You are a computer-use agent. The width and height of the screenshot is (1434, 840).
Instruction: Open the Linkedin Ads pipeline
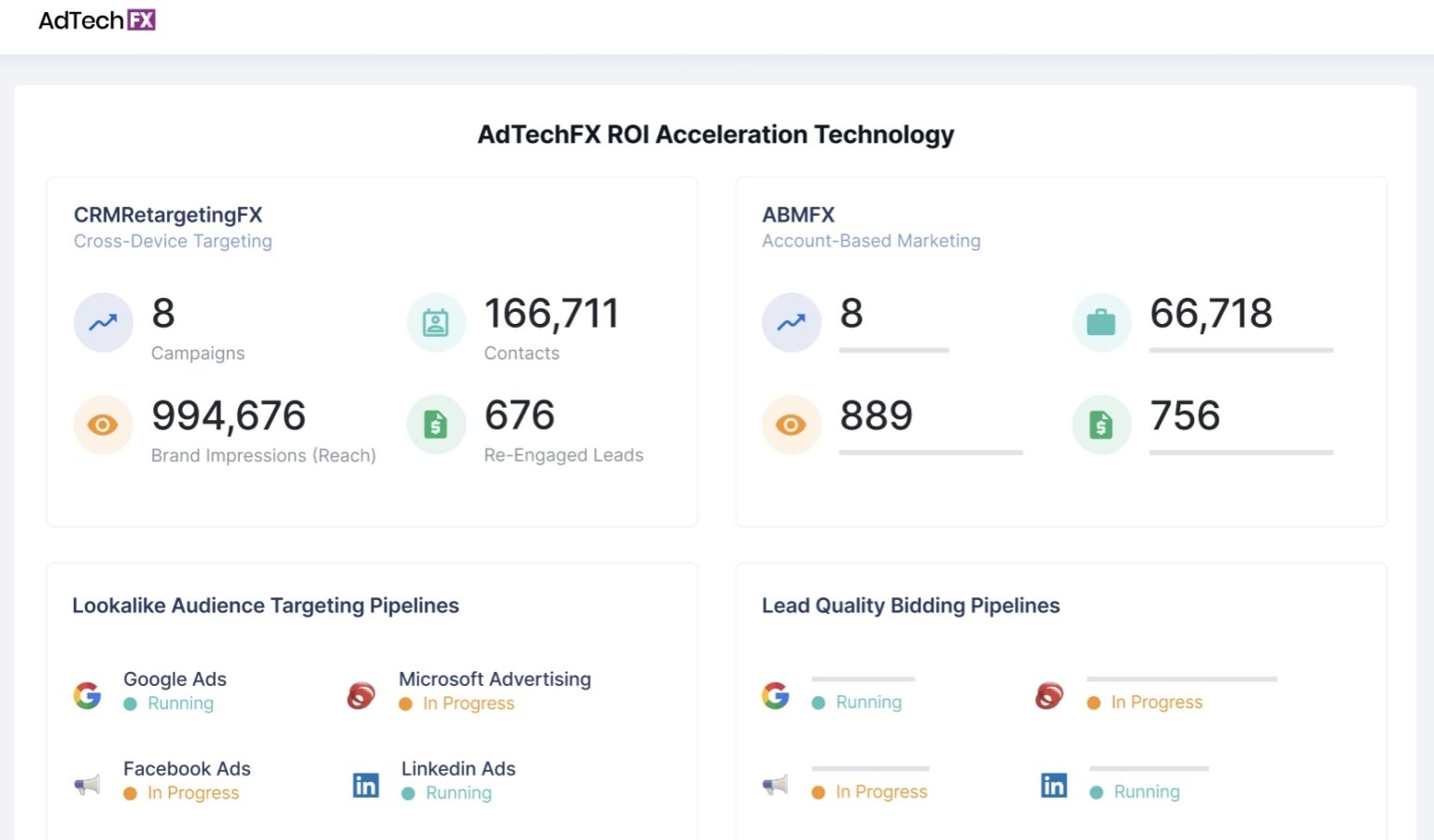[x=457, y=769]
